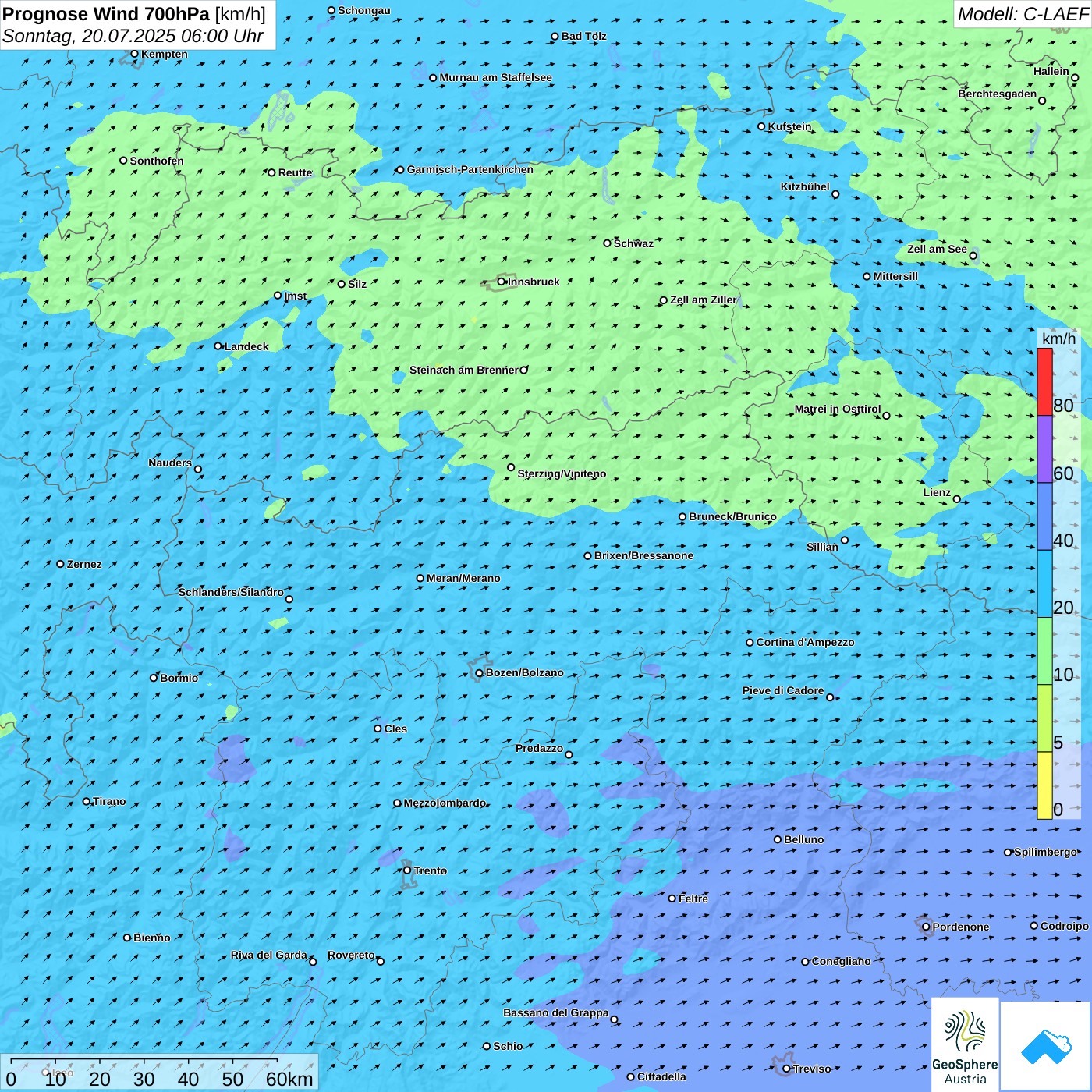Click the Landeck city marker
The height and width of the screenshot is (1092, 1092).
pyautogui.click(x=218, y=346)
